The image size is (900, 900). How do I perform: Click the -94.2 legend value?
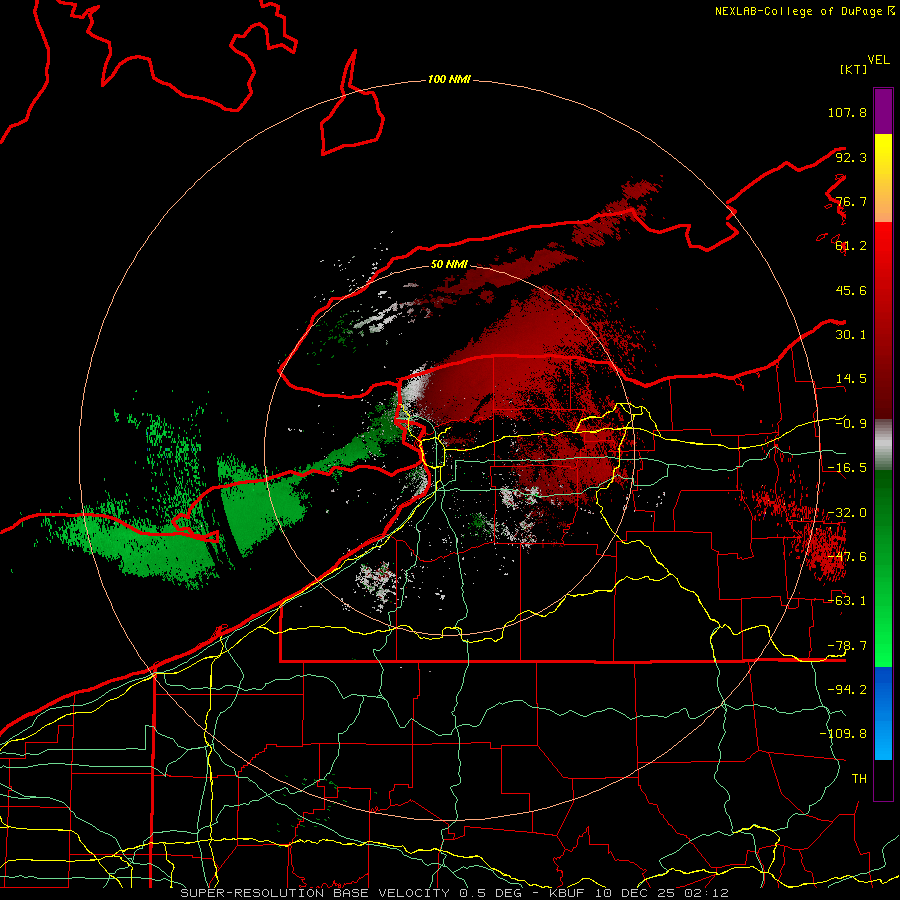[x=847, y=690]
